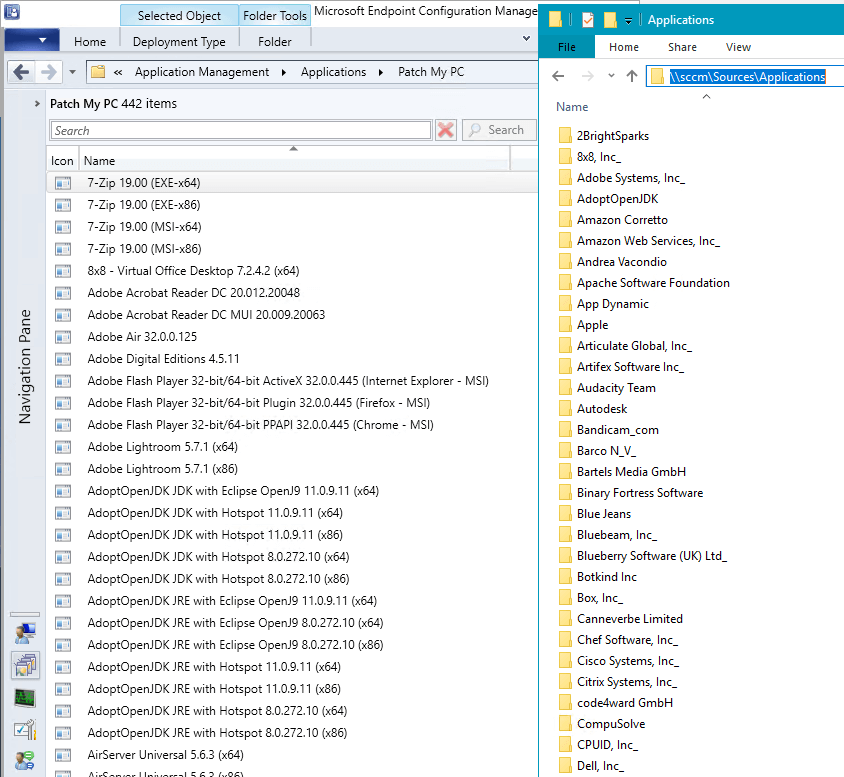Clear the search with the red X button
The image size is (844, 777).
(x=446, y=130)
